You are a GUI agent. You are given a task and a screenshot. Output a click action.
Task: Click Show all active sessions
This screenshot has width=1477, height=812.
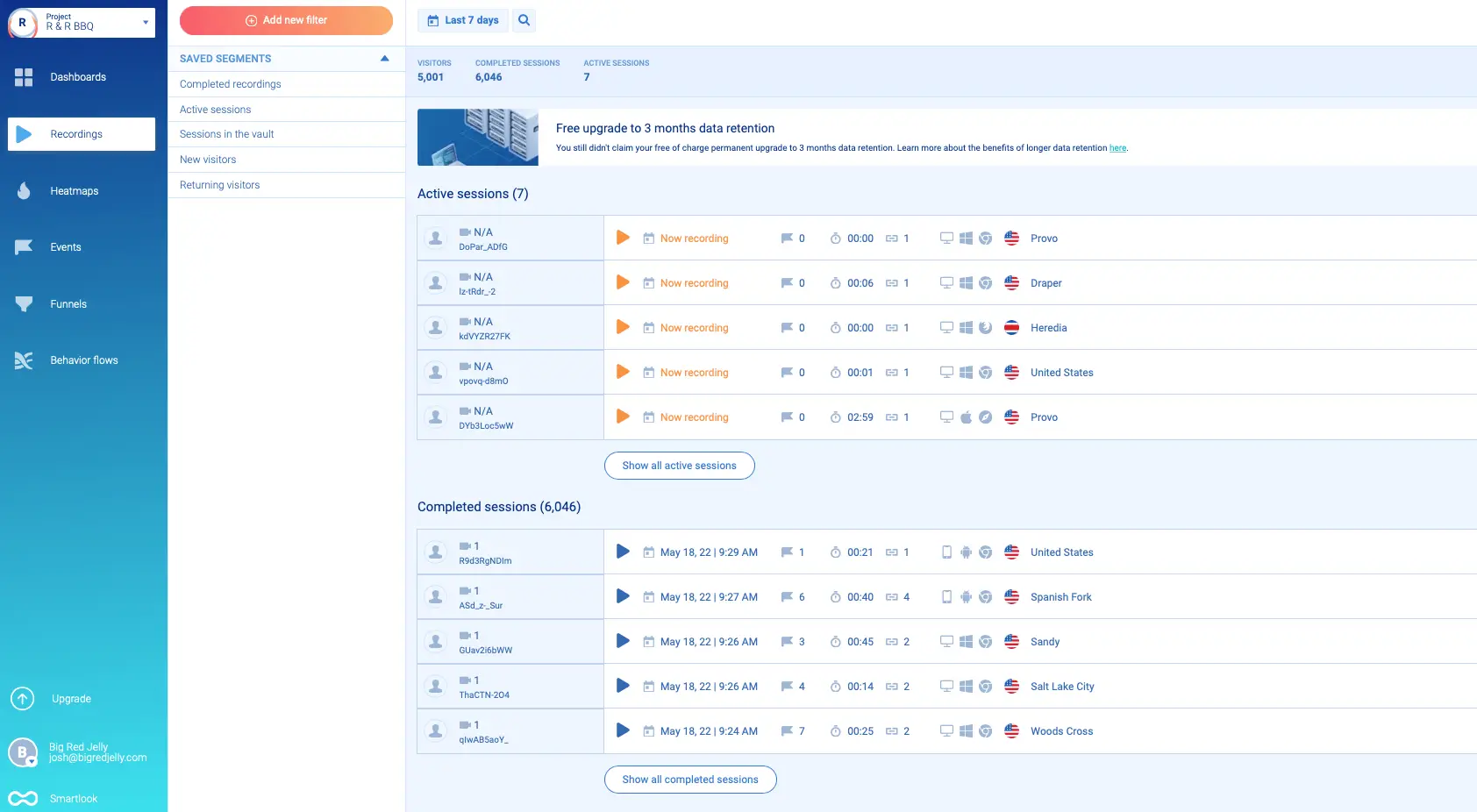679,466
